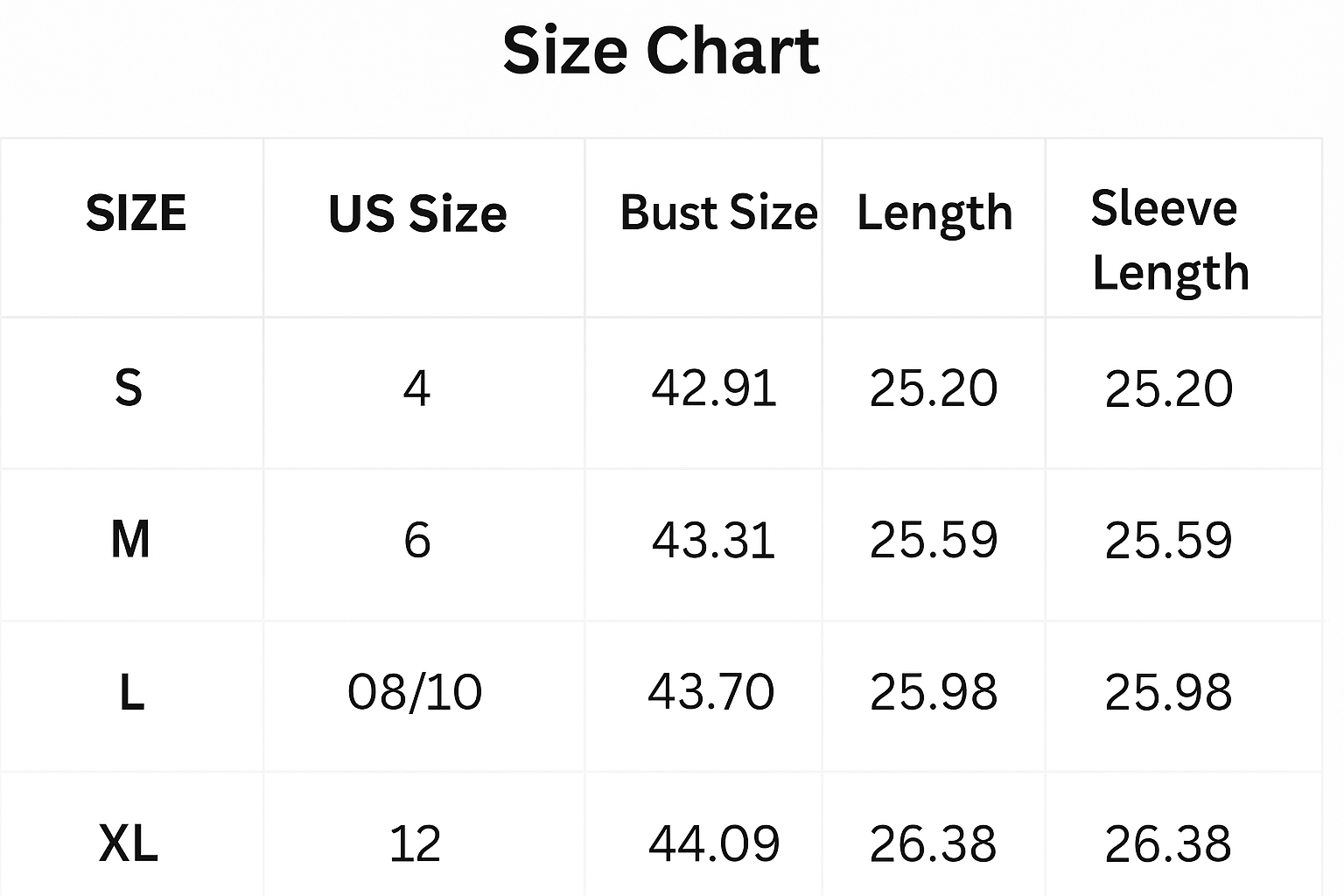
Task: Click the Length header beside Bust Size
Action: coord(934,213)
